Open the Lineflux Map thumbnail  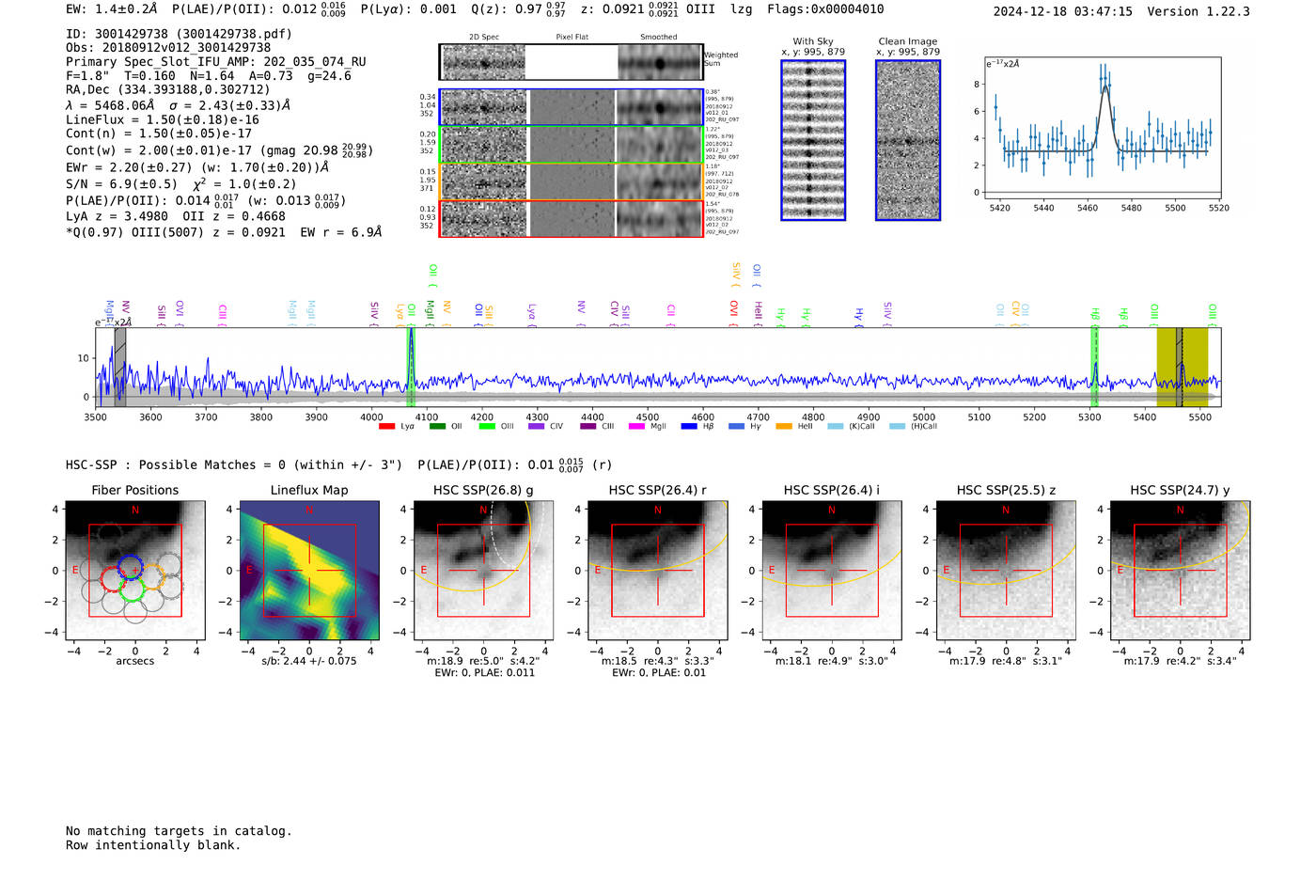309,571
